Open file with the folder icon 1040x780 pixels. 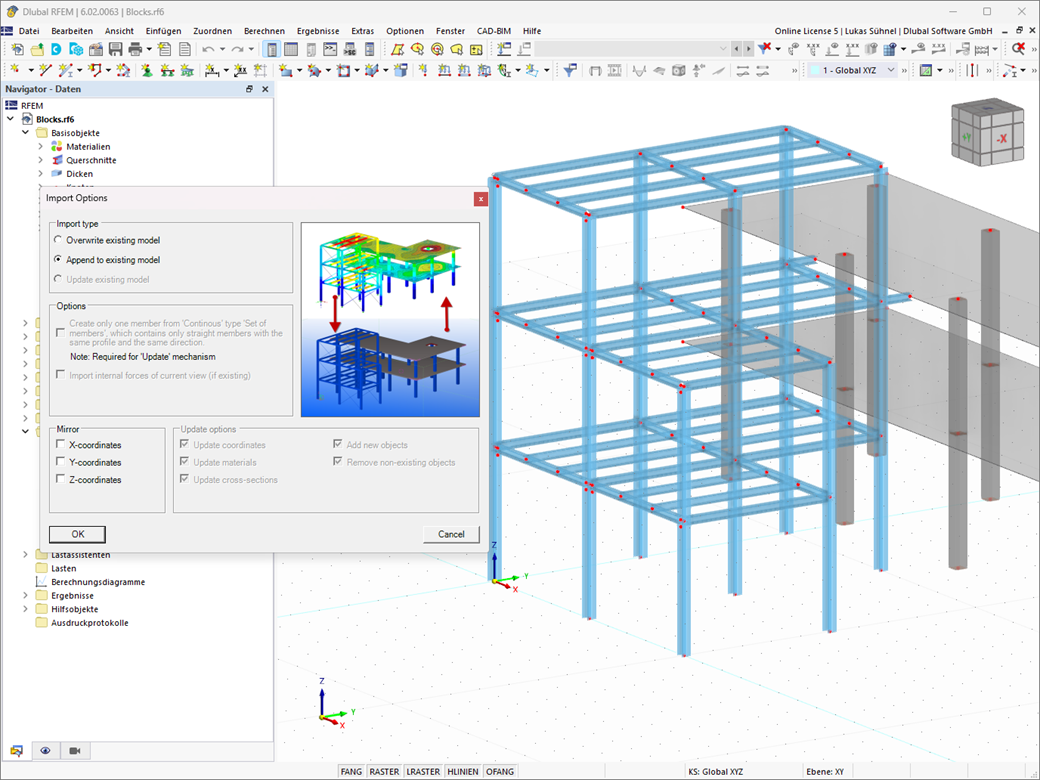[x=37, y=49]
